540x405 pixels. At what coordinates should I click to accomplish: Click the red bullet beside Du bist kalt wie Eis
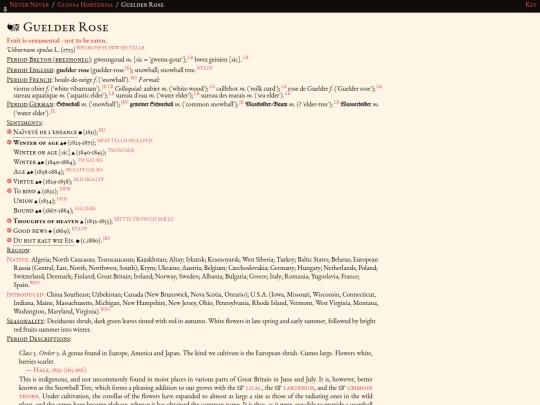click(9, 240)
